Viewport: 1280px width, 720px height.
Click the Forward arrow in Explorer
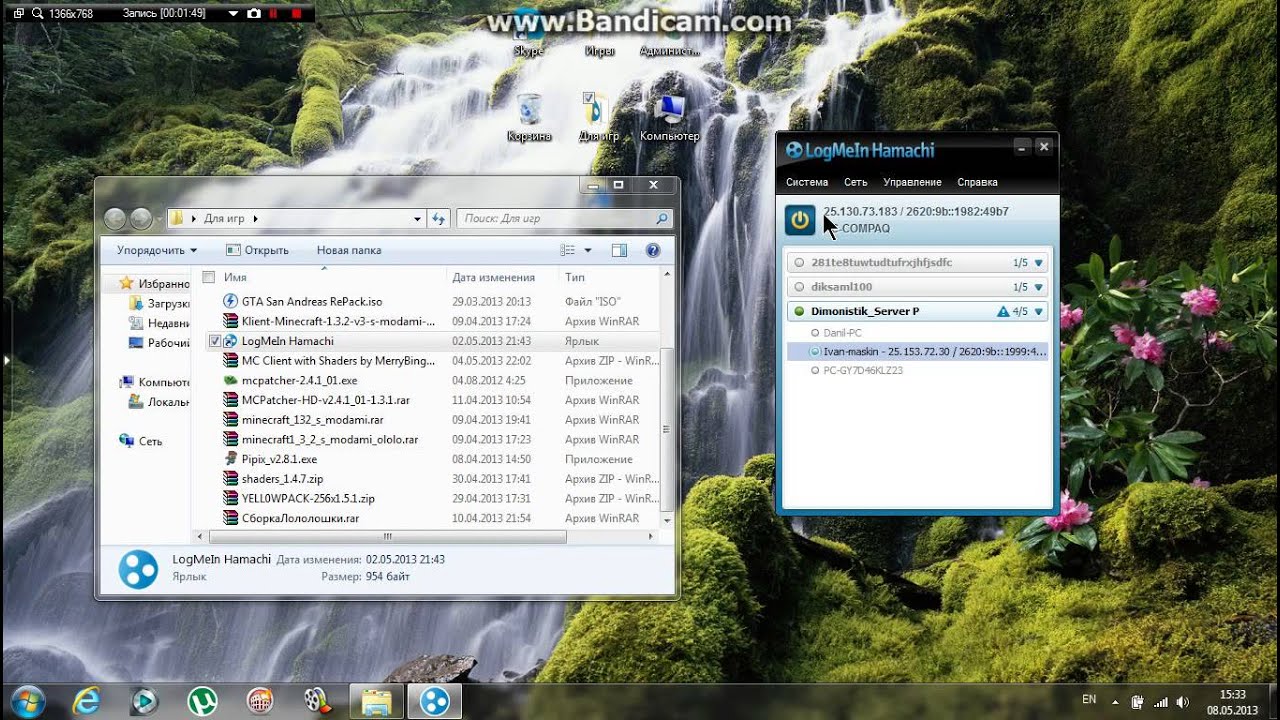click(141, 218)
